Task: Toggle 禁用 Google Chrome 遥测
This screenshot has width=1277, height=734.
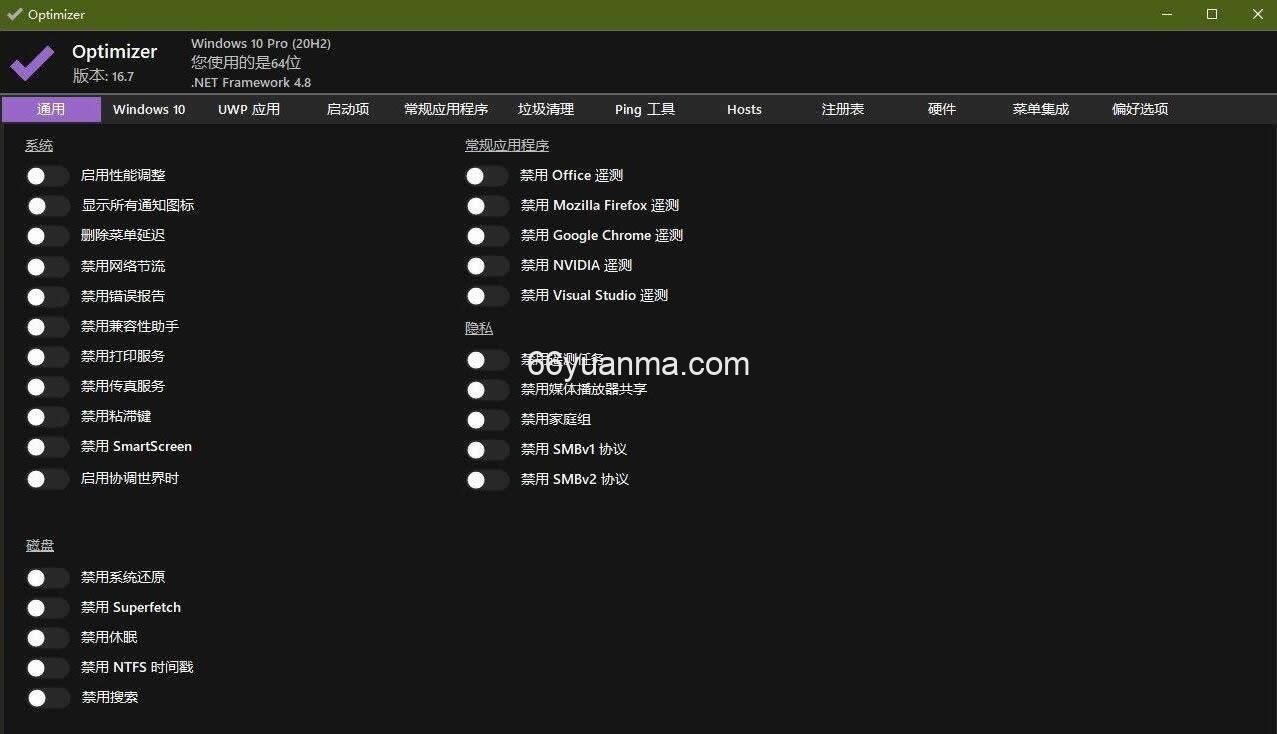Action: pyautogui.click(x=486, y=235)
